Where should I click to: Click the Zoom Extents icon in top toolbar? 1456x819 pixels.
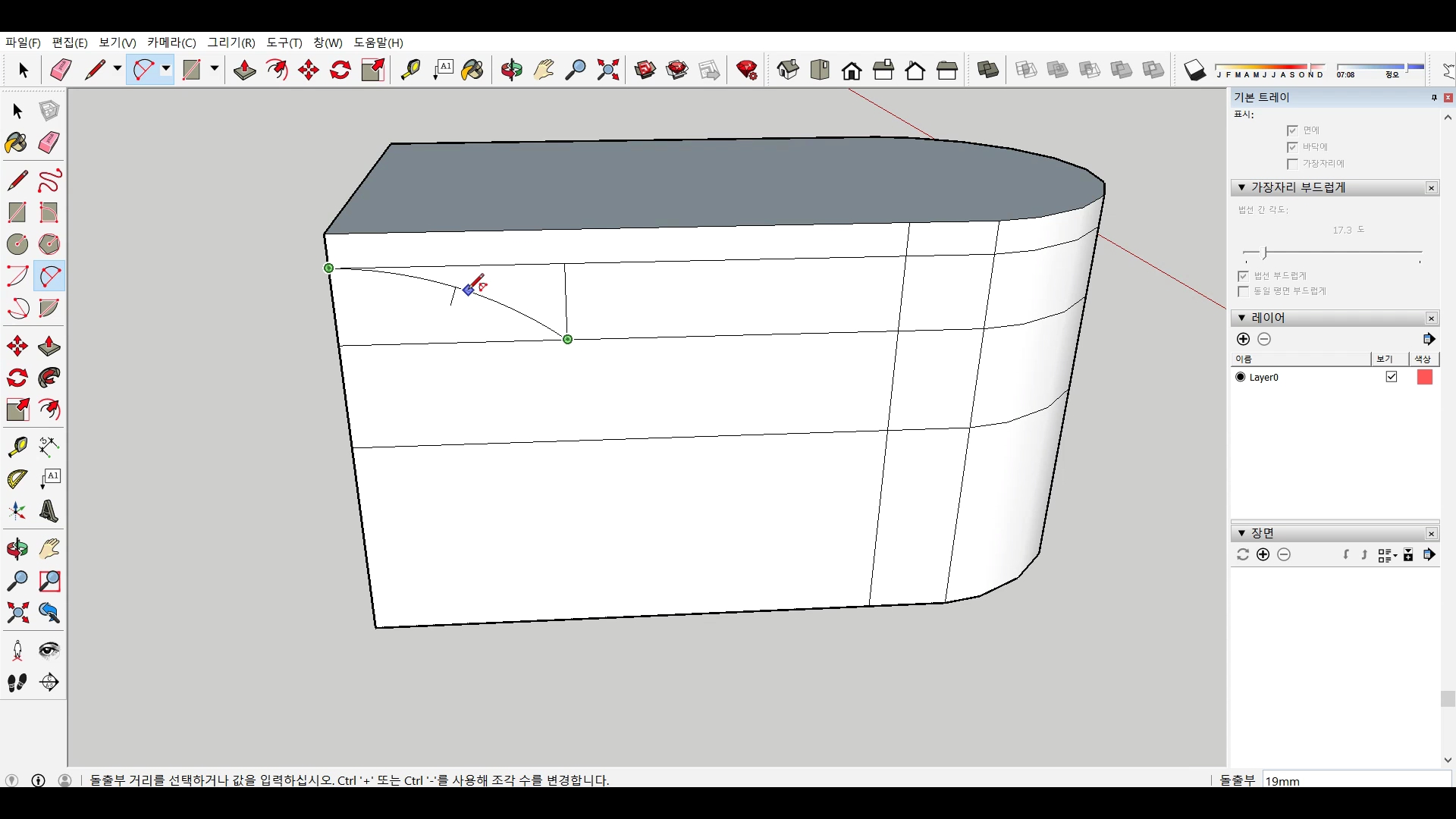tap(607, 71)
